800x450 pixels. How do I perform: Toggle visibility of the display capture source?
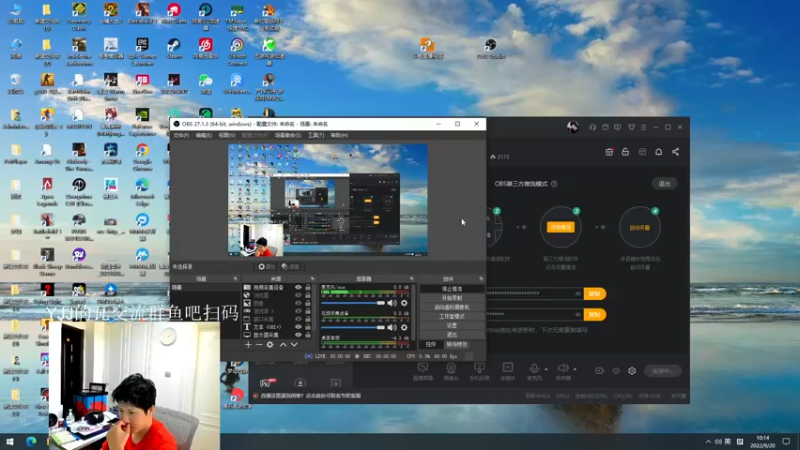point(298,335)
